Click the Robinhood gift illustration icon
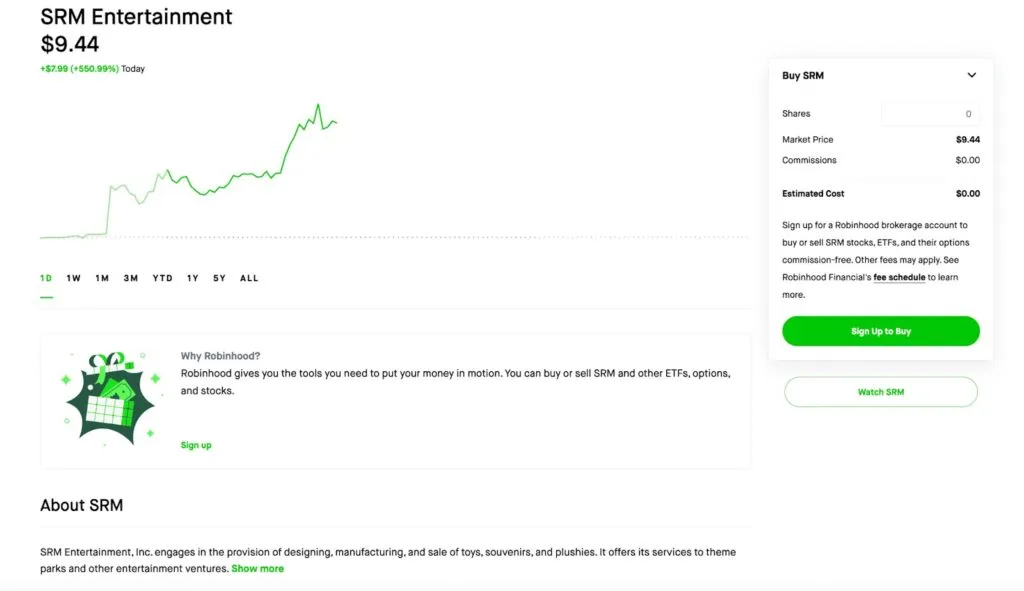This screenshot has height=591, width=1024. pyautogui.click(x=108, y=398)
